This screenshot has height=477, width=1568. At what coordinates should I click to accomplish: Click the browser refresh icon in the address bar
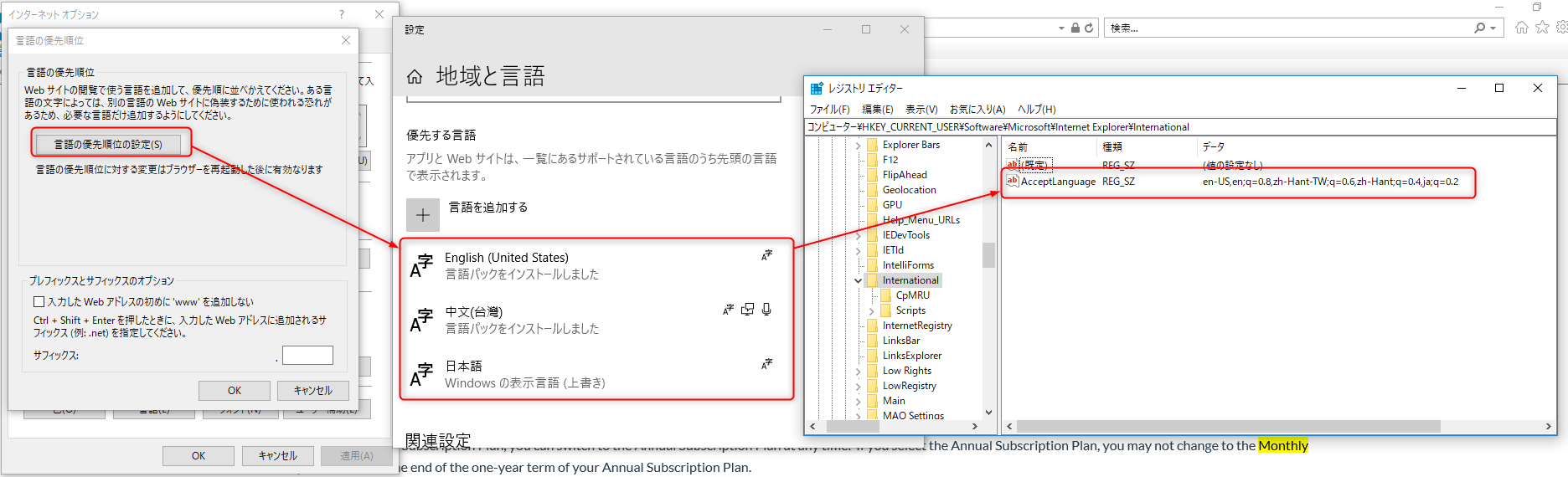tap(1089, 28)
